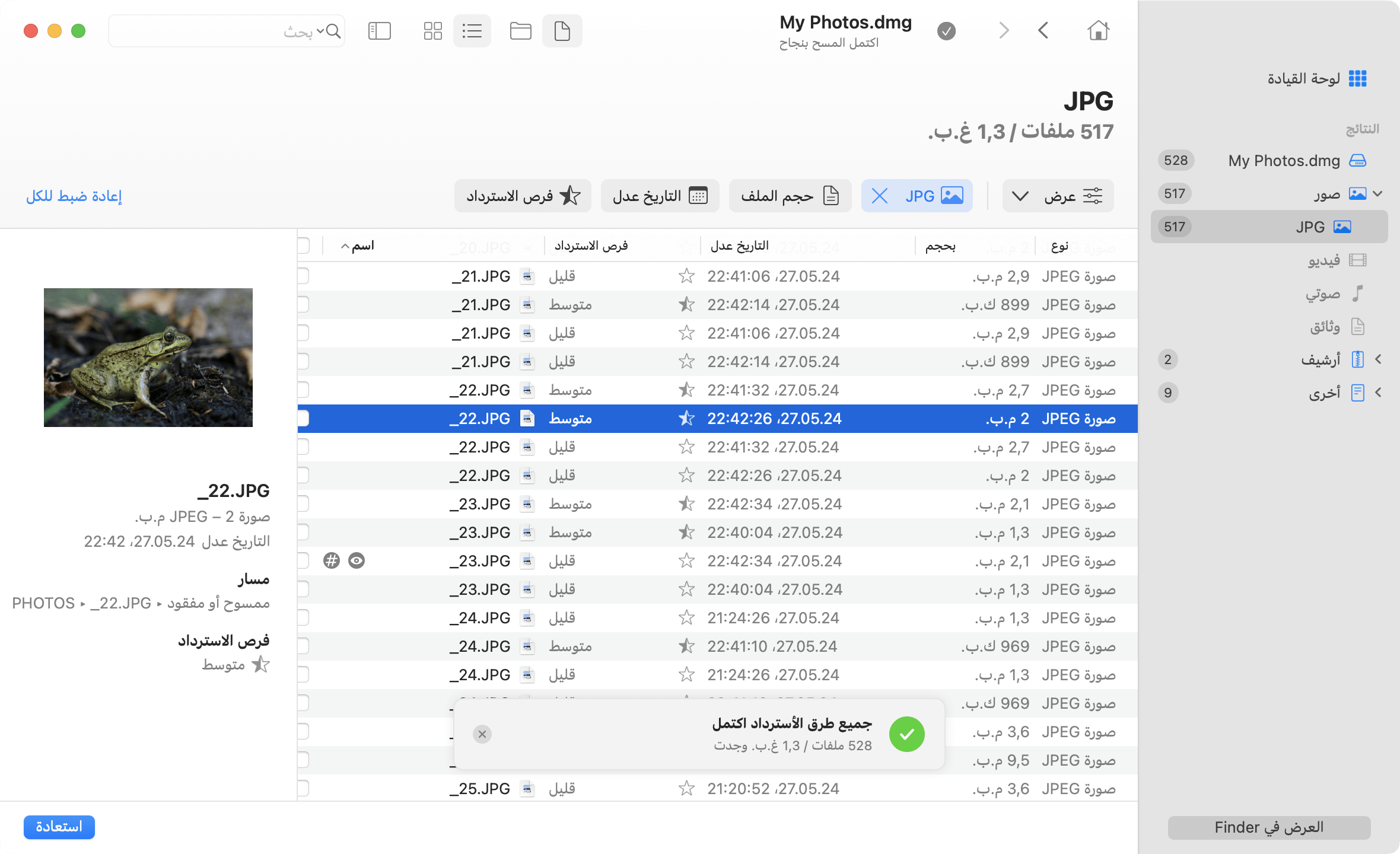Select صوتي audio category

pos(1269,293)
